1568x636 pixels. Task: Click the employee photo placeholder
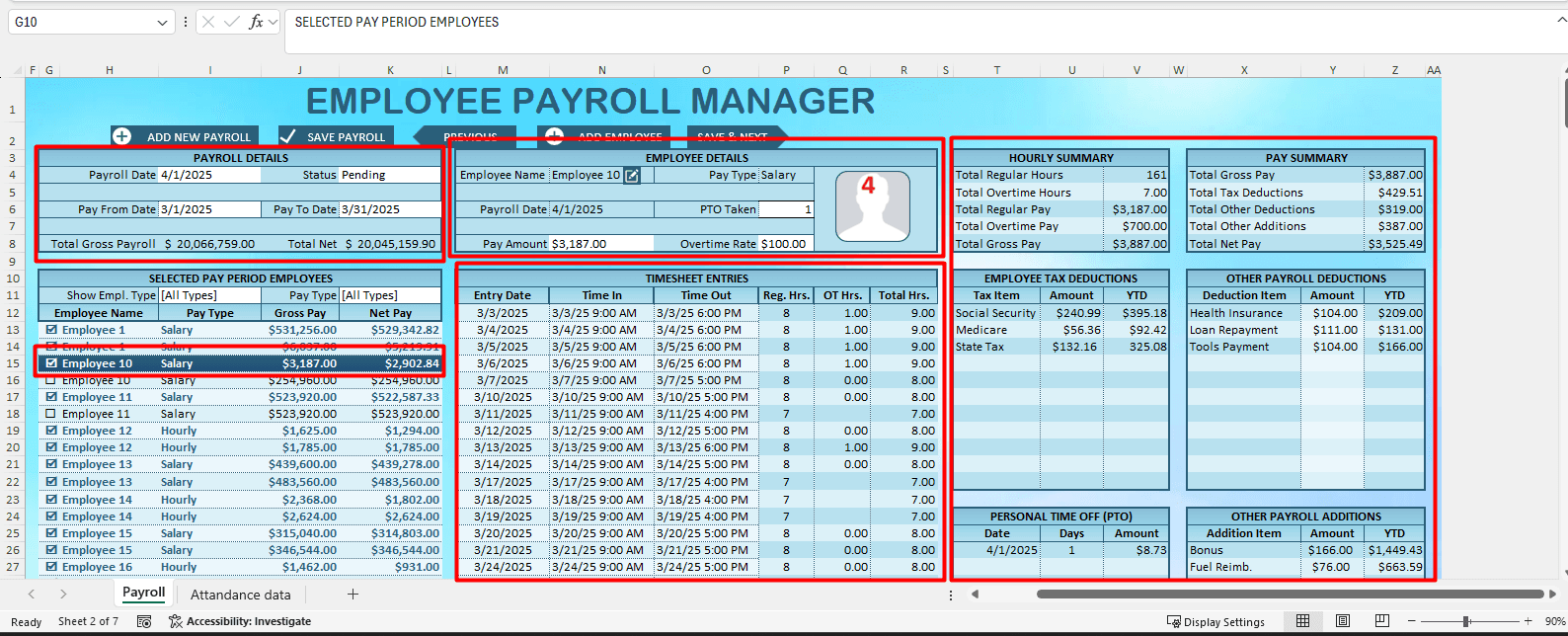coord(873,206)
